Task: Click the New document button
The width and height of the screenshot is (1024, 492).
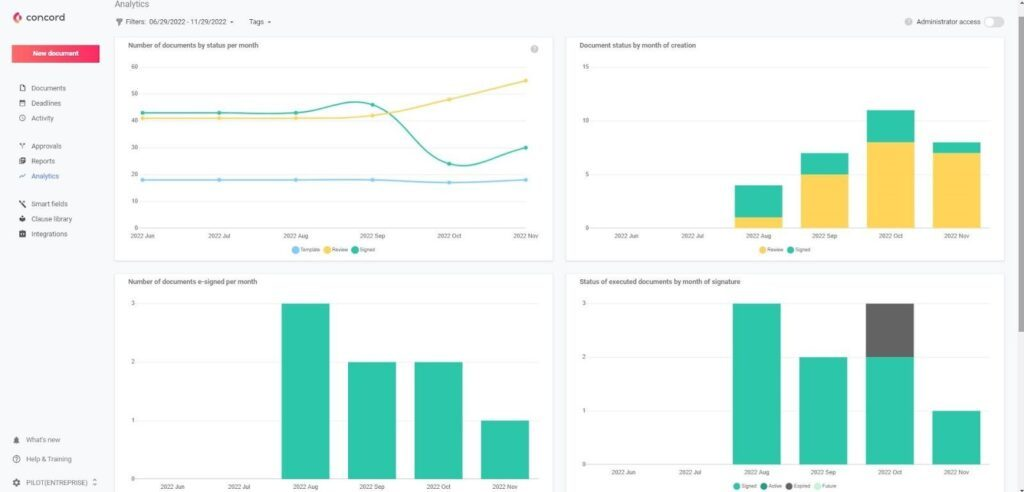Action: [55, 54]
